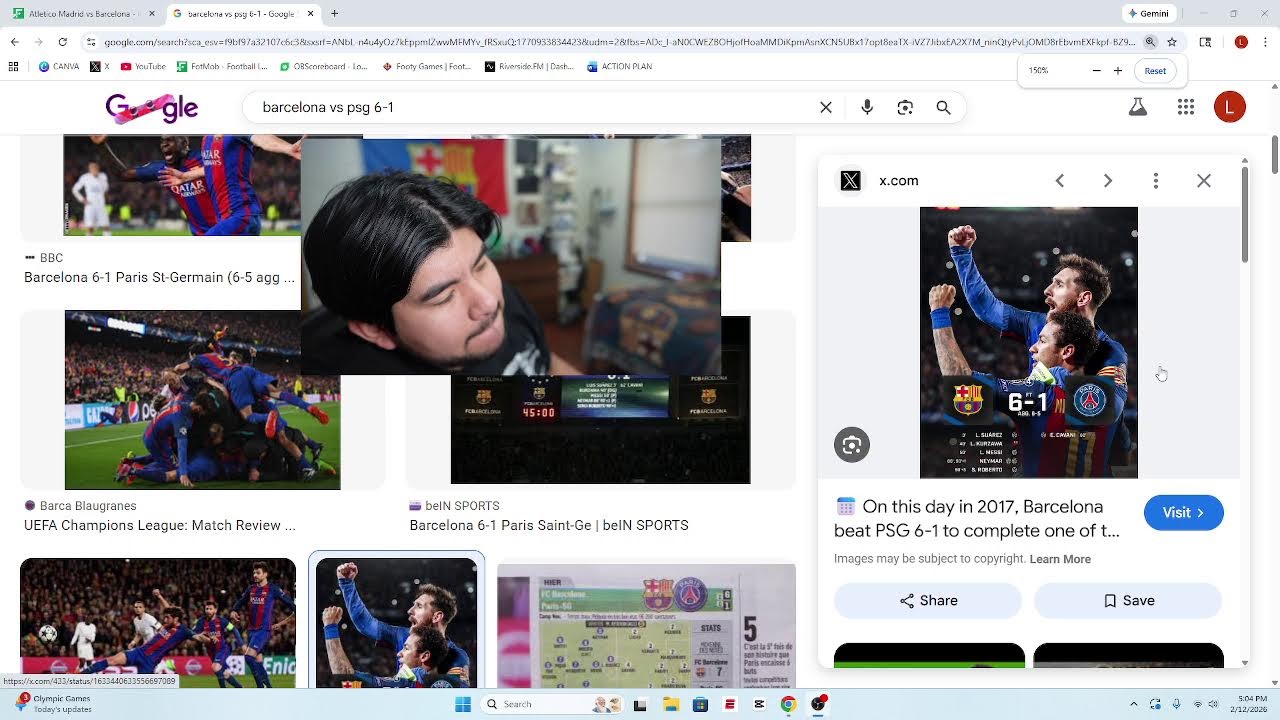Click the zoom magnifier icon in address bar
Image resolution: width=1280 pixels, height=720 pixels.
point(1150,42)
